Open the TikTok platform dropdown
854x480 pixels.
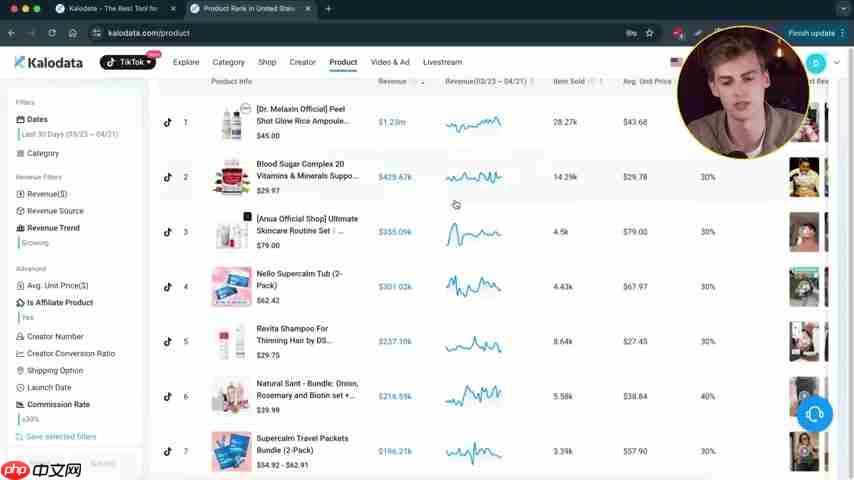point(128,62)
